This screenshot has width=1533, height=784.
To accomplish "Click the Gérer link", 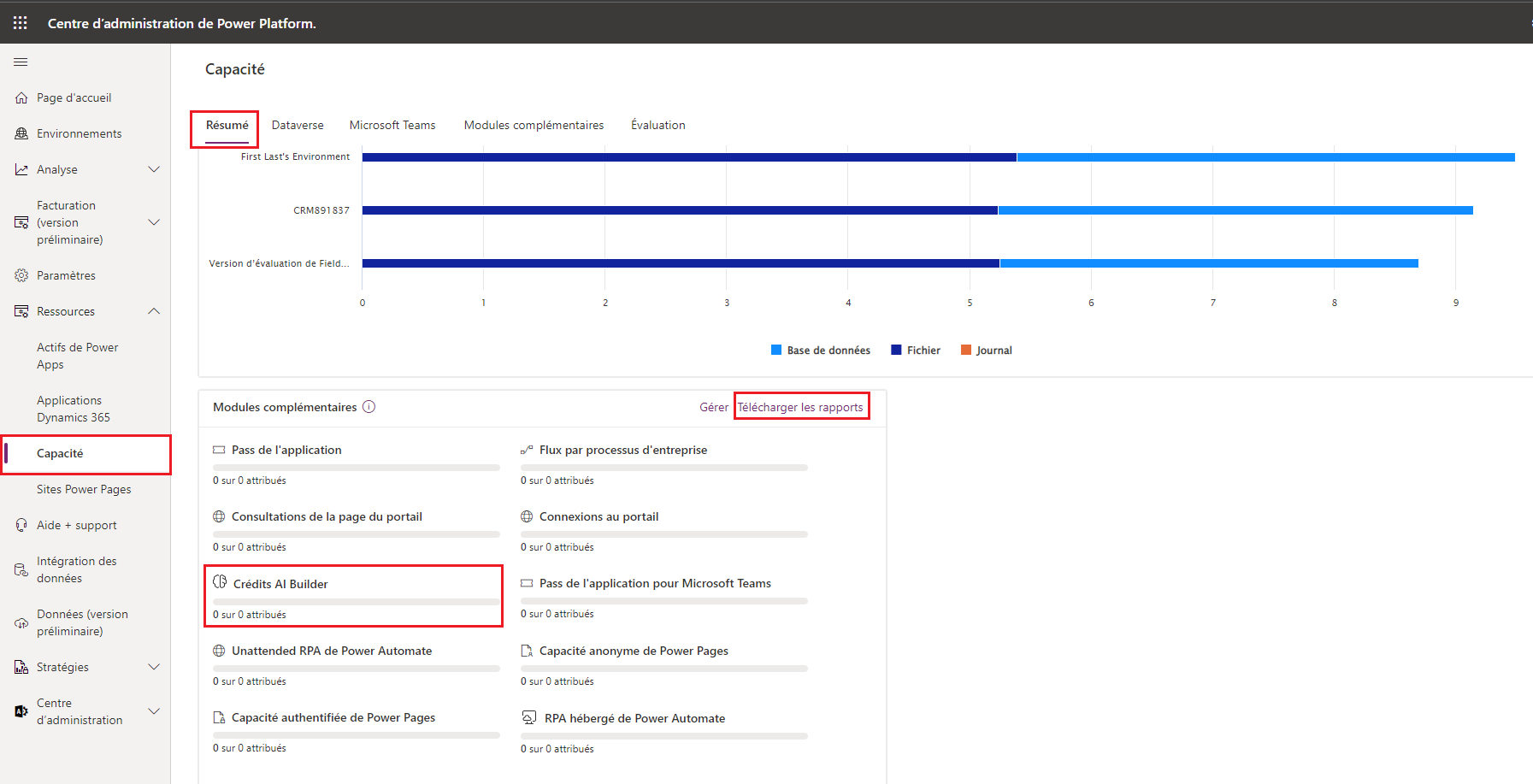I will click(714, 407).
